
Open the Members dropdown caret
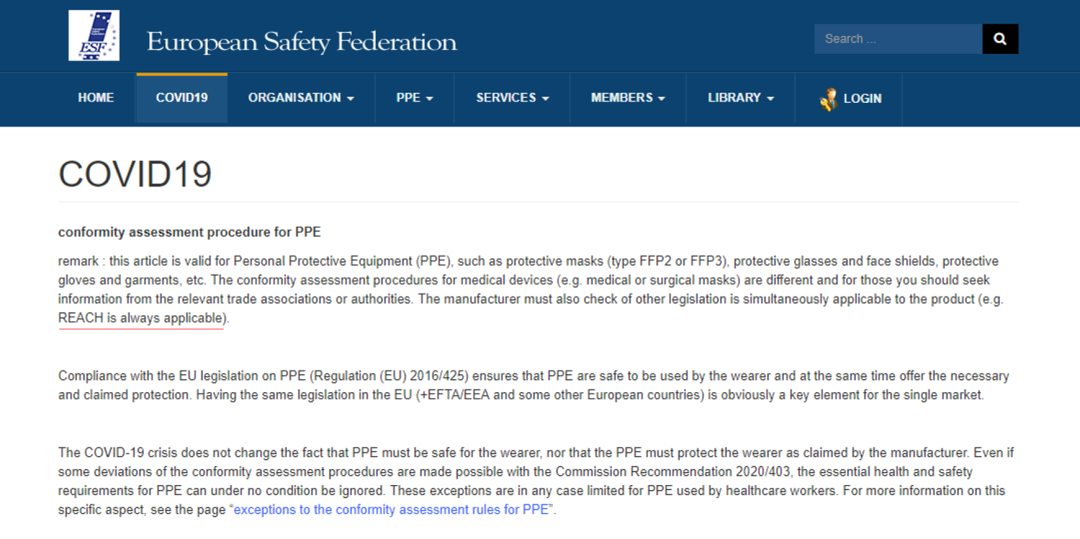pos(662,99)
